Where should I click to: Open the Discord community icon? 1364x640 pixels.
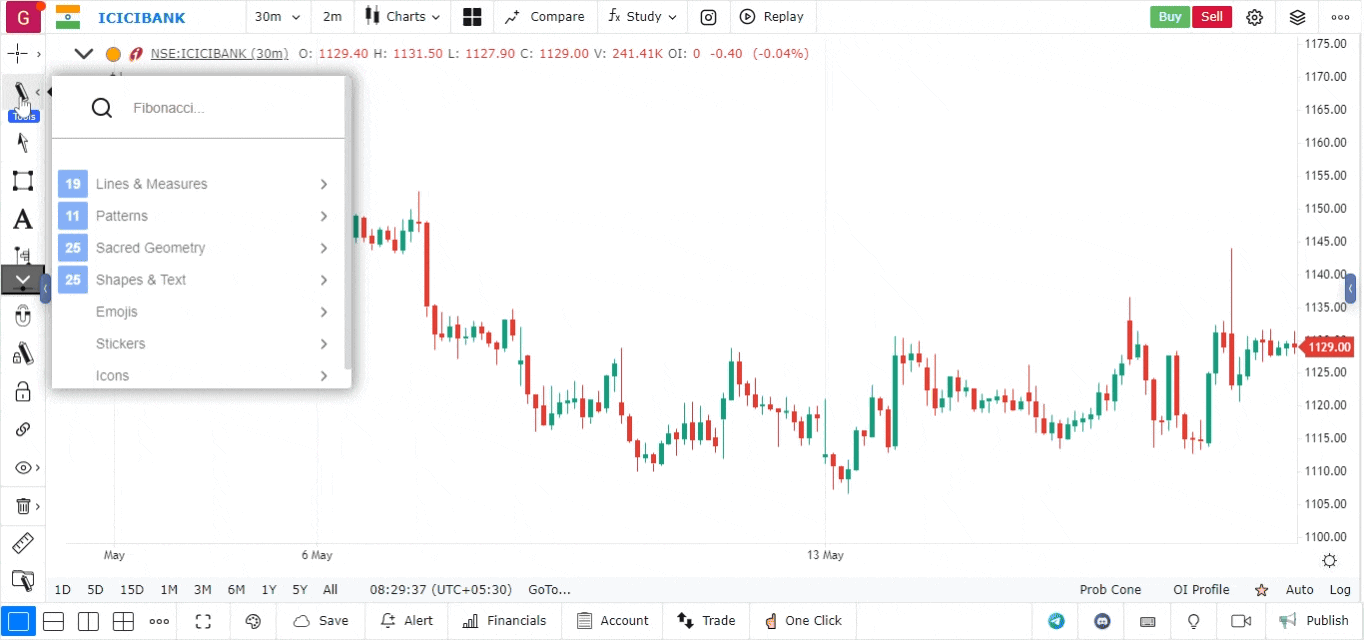pos(1102,621)
